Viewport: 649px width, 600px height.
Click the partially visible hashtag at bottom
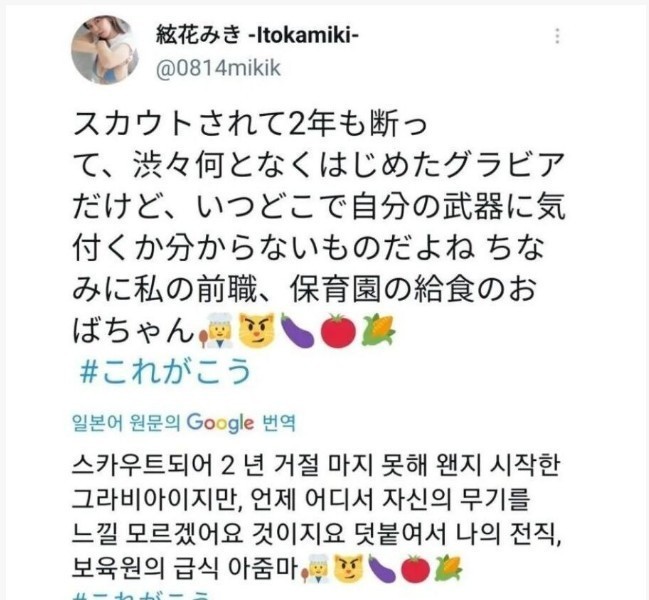click(142, 596)
